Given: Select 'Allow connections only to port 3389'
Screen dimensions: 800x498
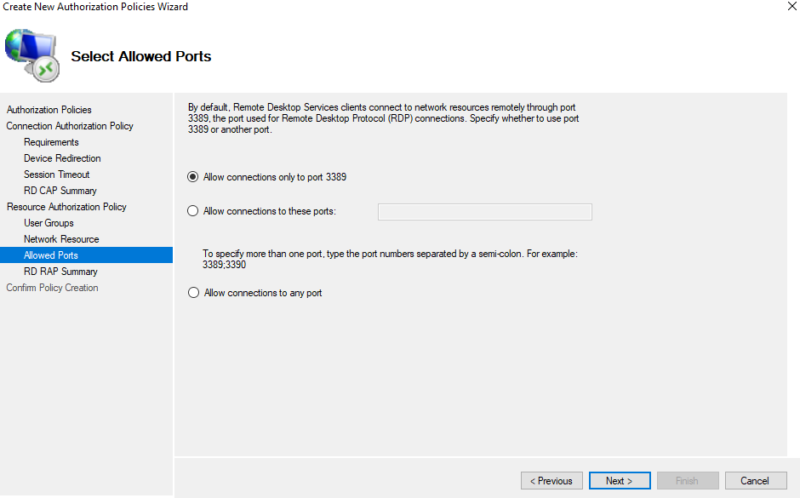Looking at the screenshot, I should click(x=193, y=177).
